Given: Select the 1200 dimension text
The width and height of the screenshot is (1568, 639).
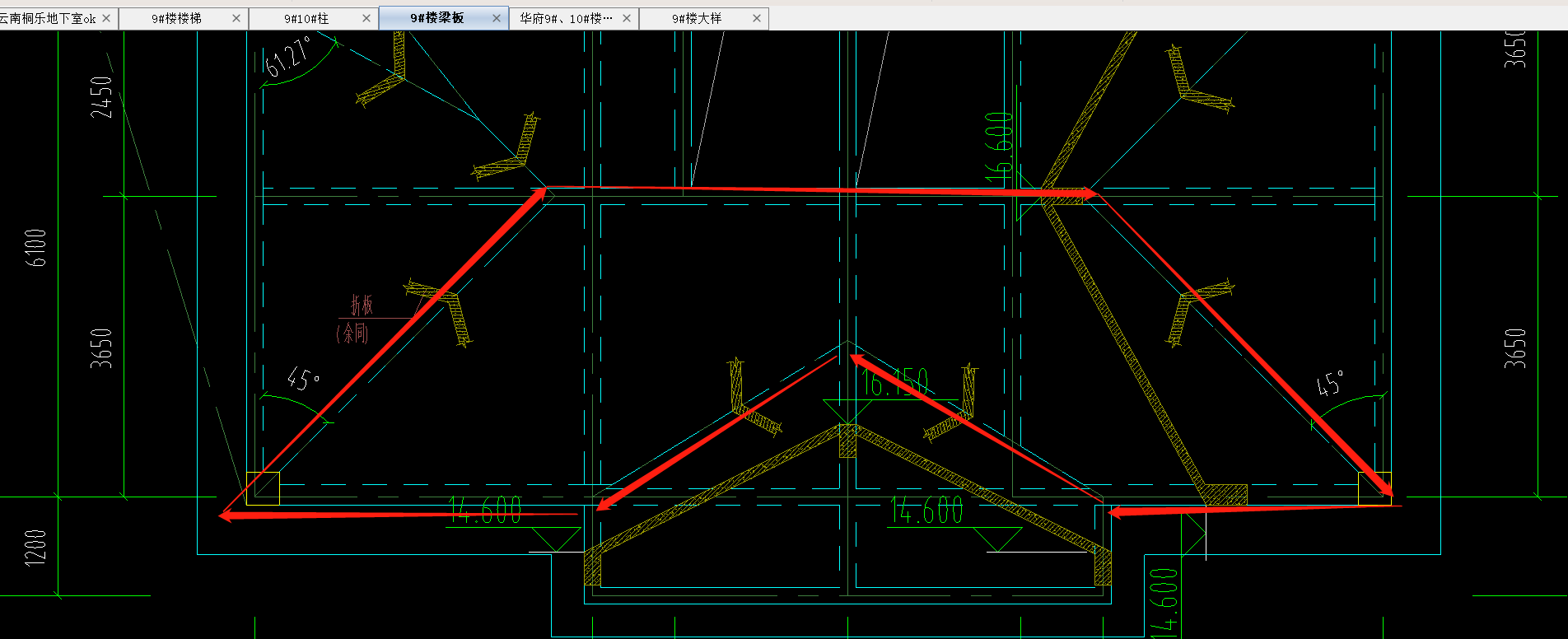Looking at the screenshot, I should click(36, 547).
